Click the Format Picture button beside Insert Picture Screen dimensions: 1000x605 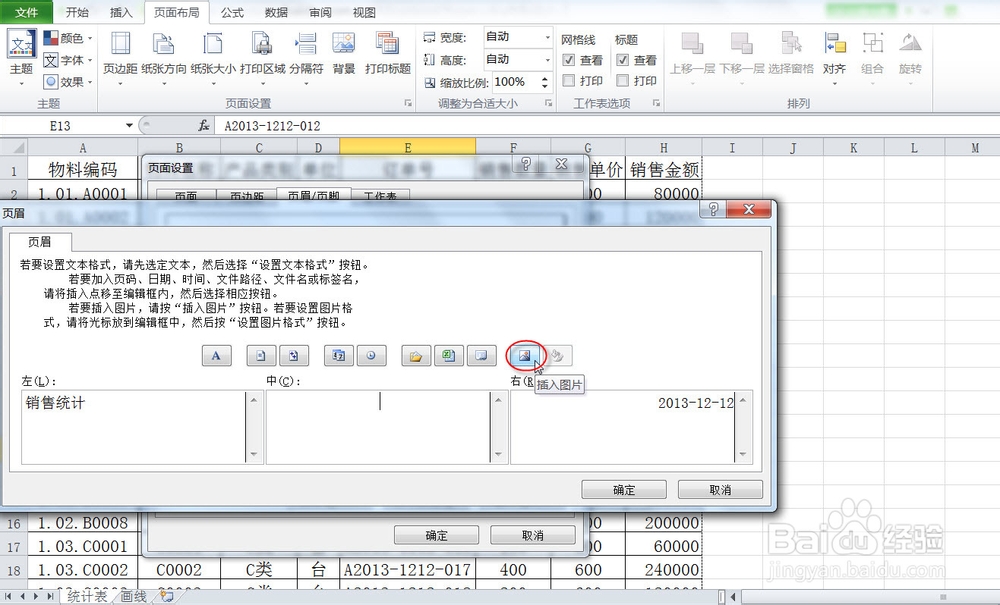pos(557,355)
